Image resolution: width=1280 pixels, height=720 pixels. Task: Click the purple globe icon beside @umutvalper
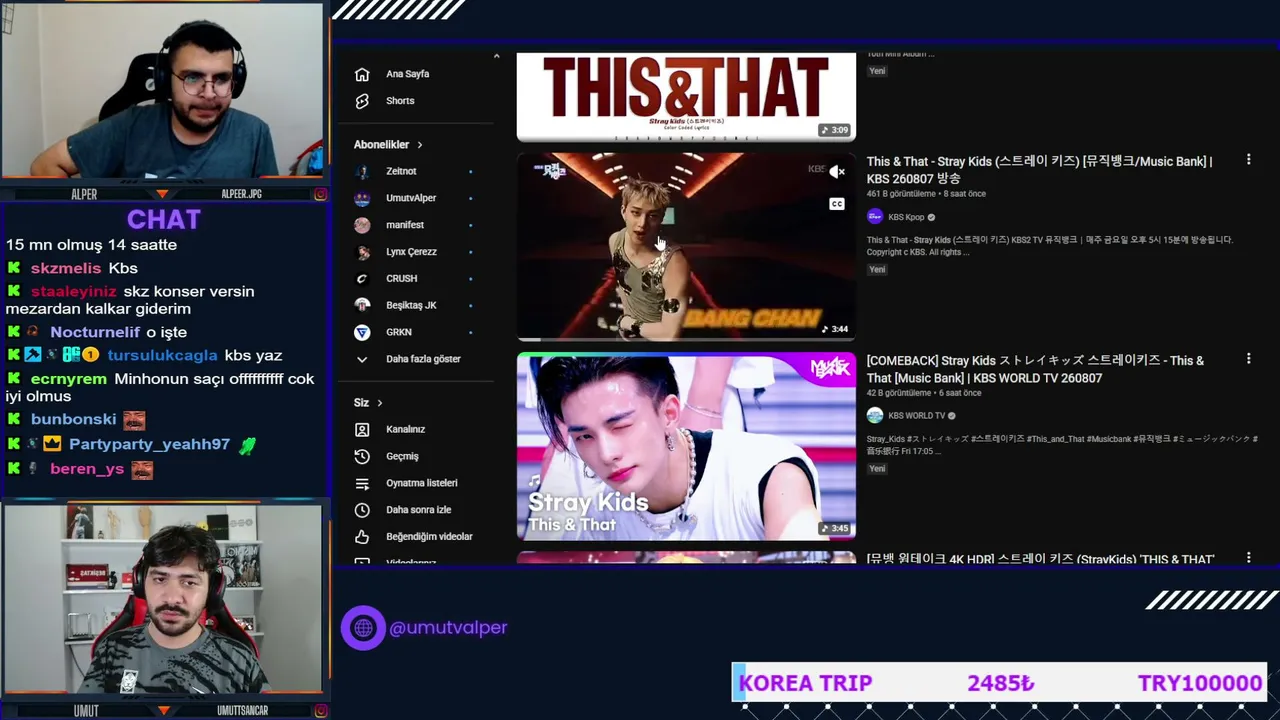click(363, 628)
